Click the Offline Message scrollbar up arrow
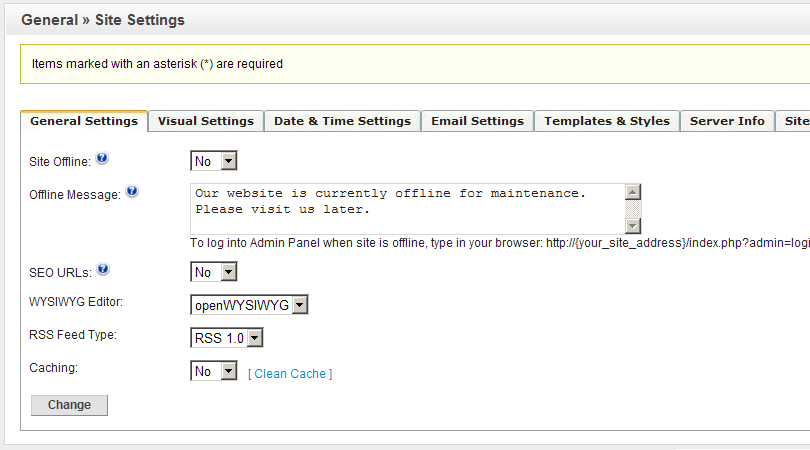Viewport: 810px width, 450px height. [632, 192]
